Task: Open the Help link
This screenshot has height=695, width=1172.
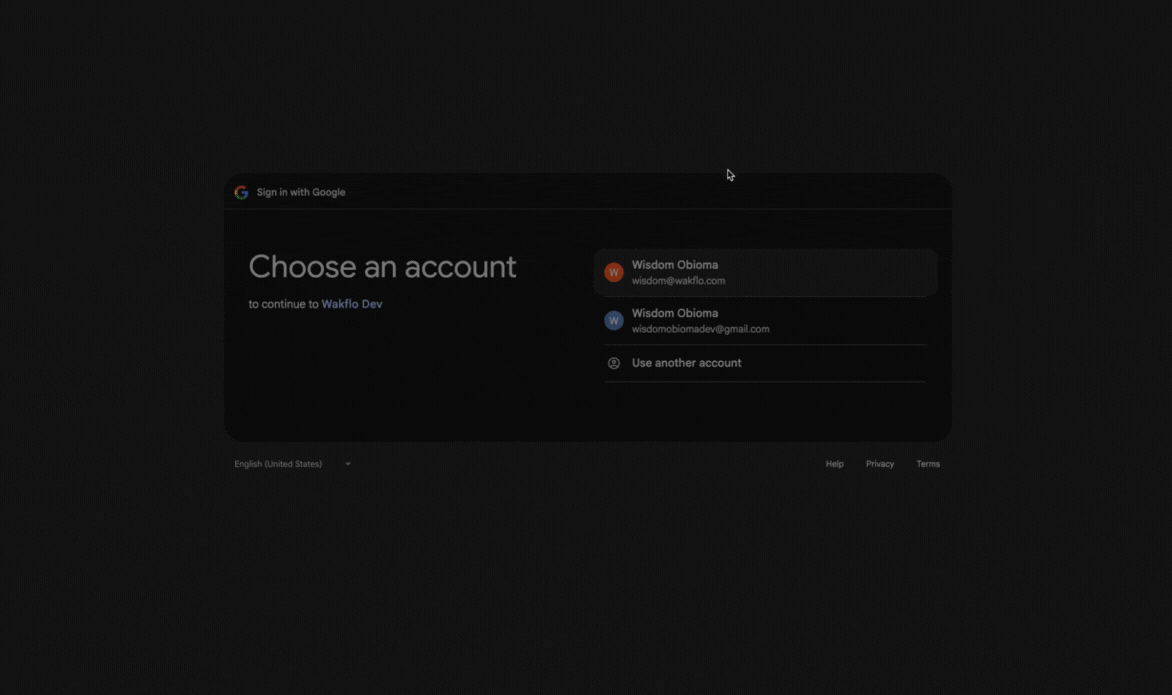Action: (834, 463)
